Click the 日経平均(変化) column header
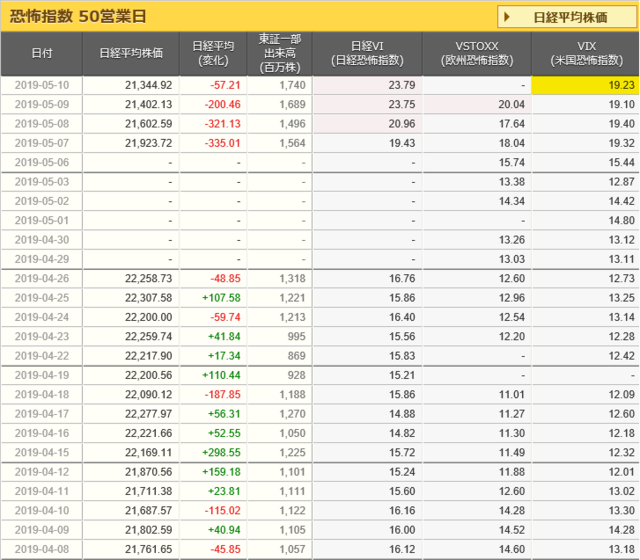The width and height of the screenshot is (640, 560). [x=211, y=54]
